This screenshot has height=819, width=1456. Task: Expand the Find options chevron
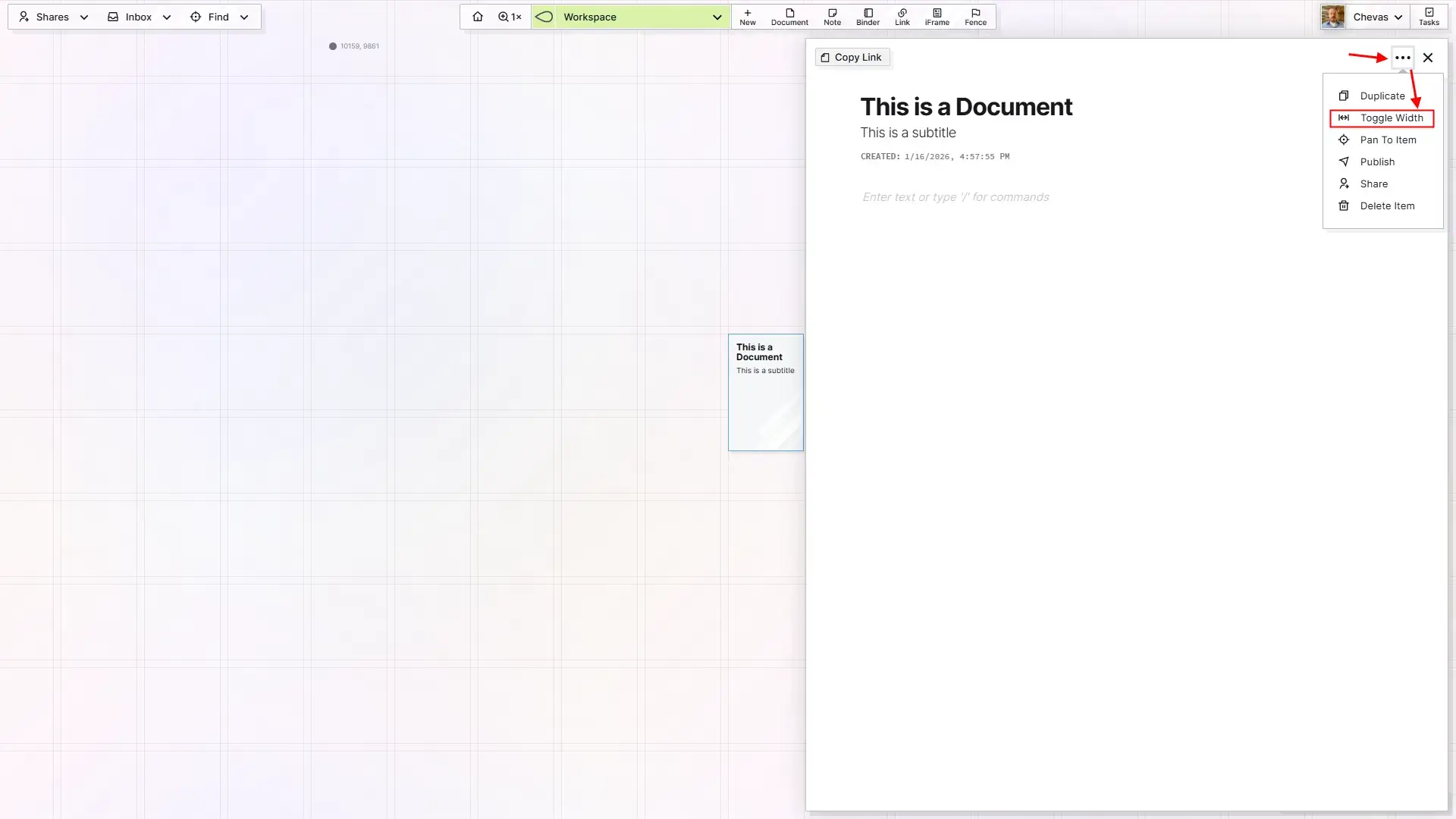[x=243, y=17]
